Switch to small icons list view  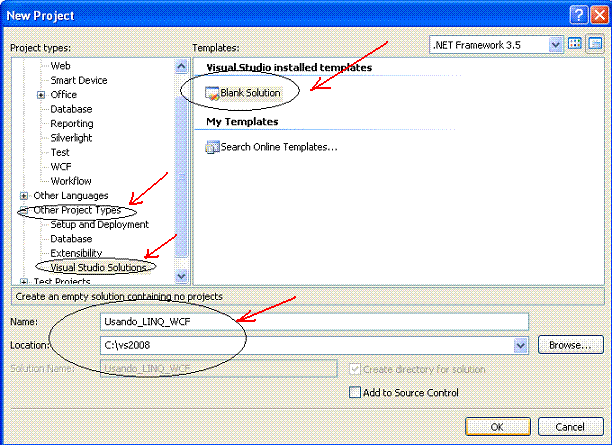(593, 45)
